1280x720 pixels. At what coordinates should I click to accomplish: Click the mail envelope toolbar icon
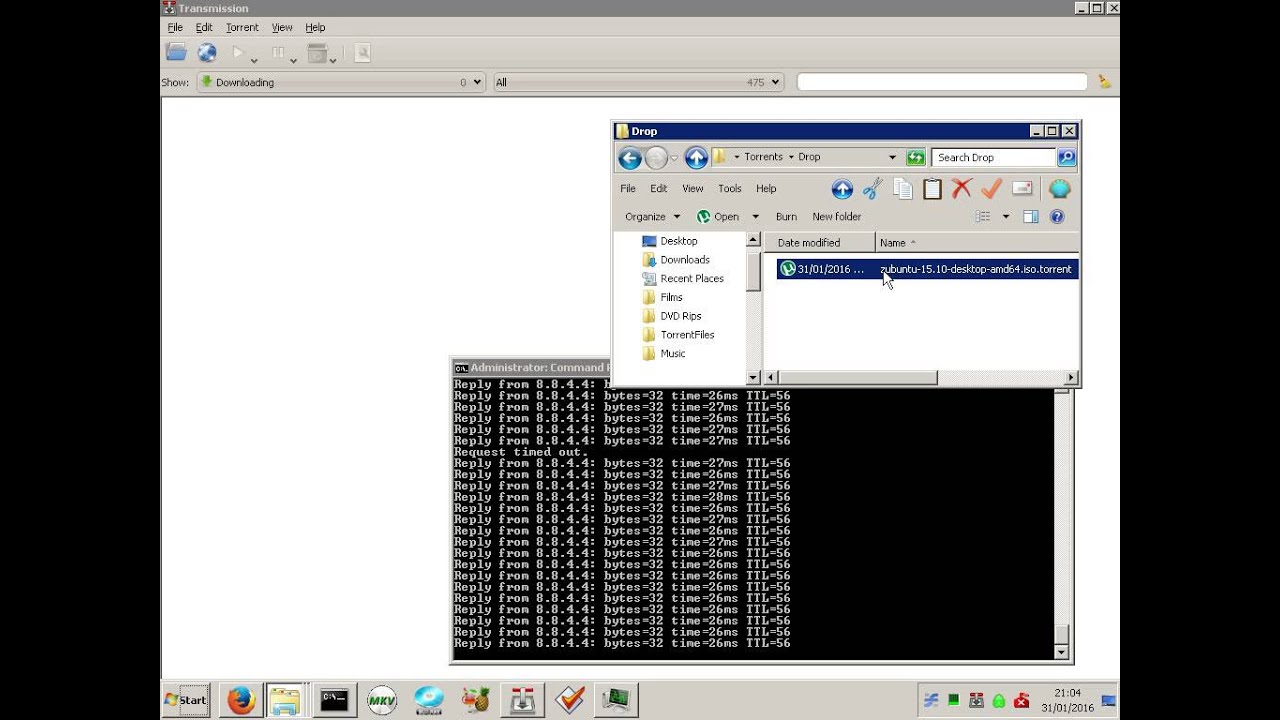click(1022, 188)
